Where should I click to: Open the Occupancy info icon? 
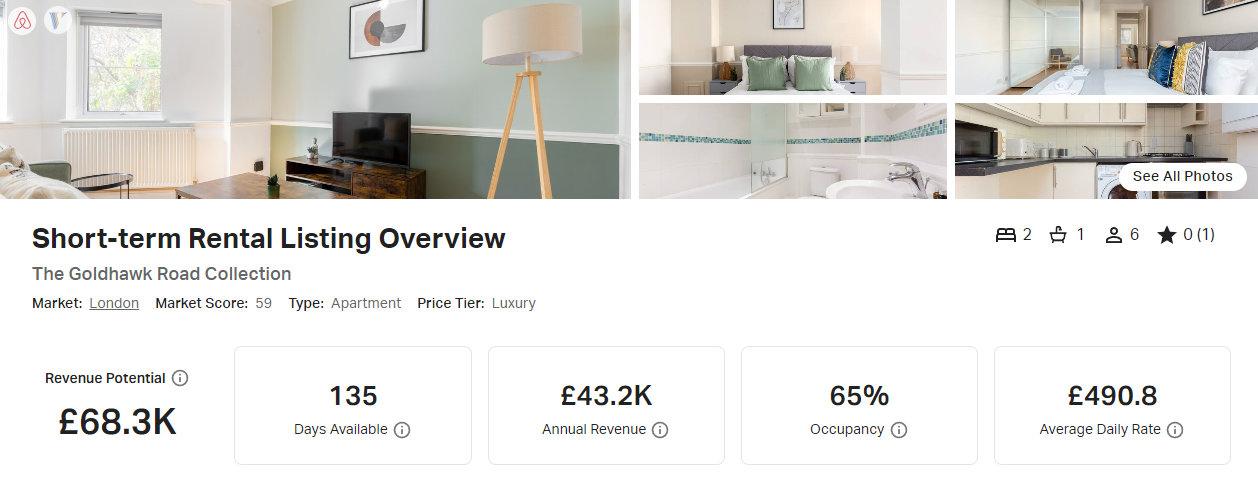[899, 430]
